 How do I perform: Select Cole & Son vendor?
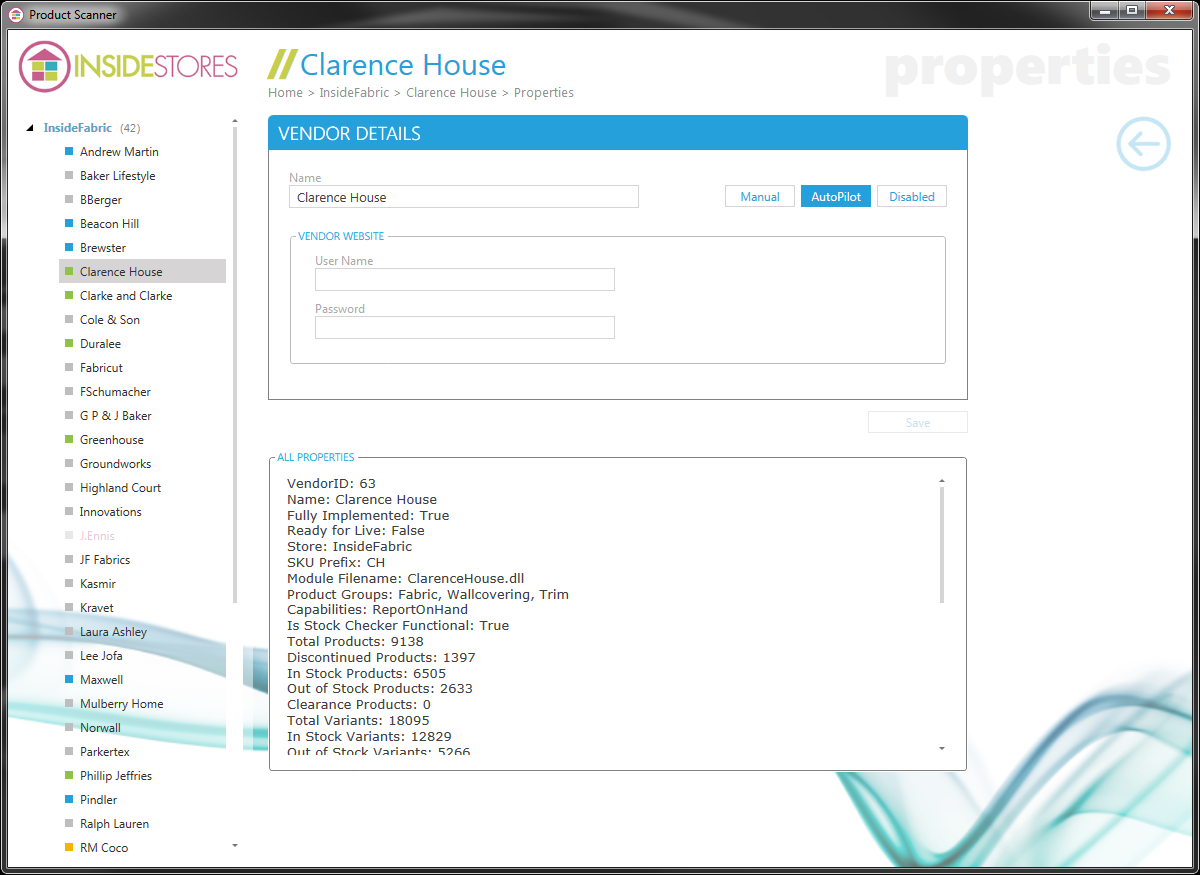(x=110, y=320)
